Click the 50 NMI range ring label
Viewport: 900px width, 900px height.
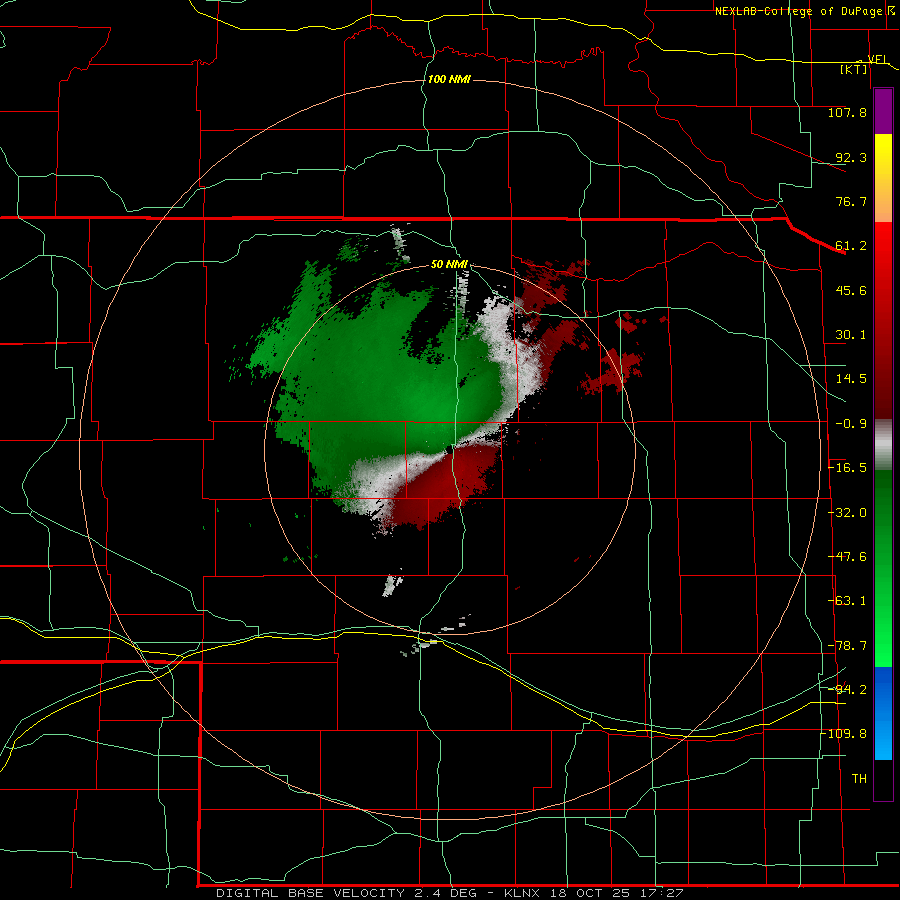tap(449, 264)
